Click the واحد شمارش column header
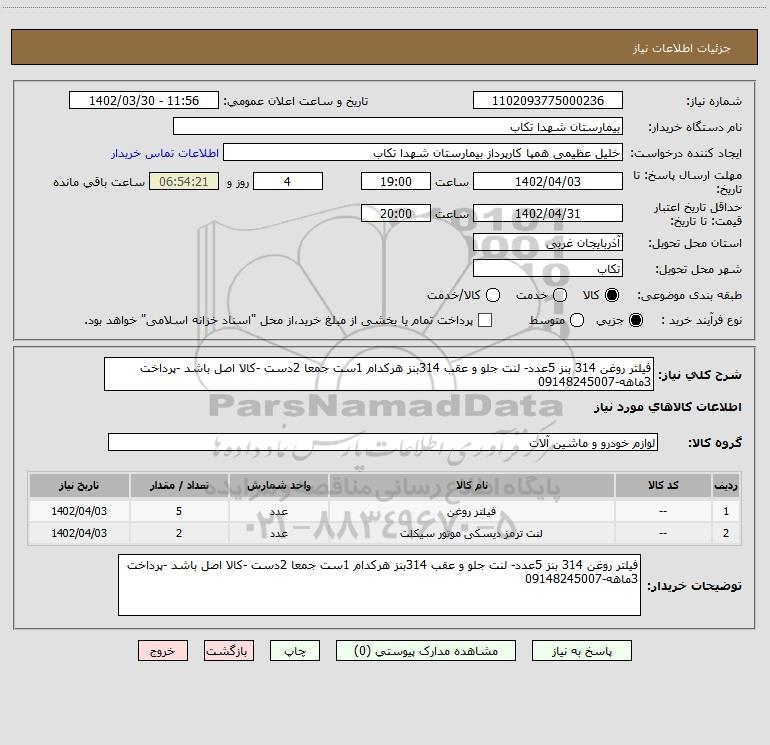770x745 pixels. 278,486
